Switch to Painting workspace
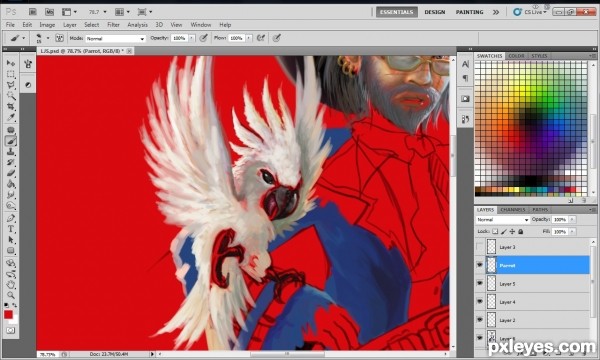The width and height of the screenshot is (600, 360). (469, 12)
